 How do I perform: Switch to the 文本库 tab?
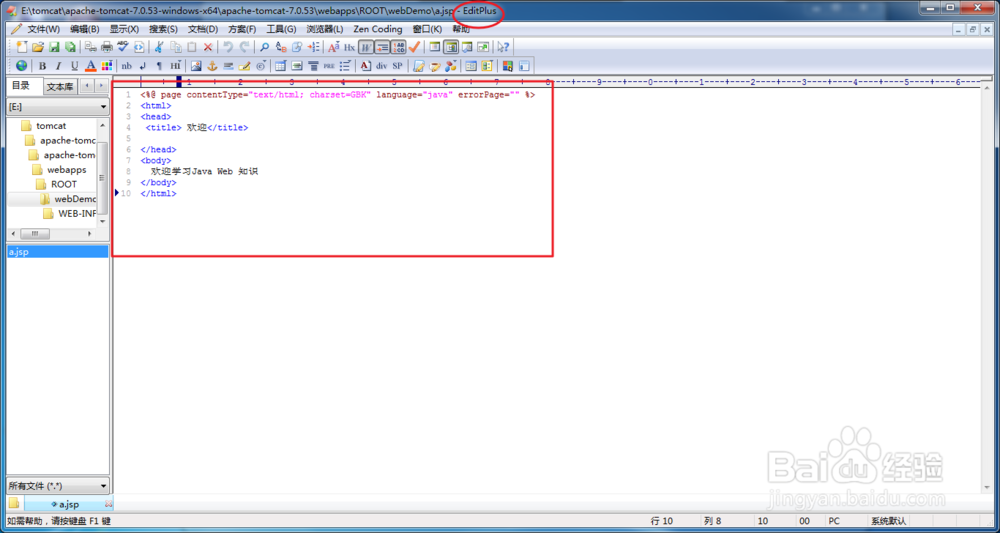(x=60, y=87)
